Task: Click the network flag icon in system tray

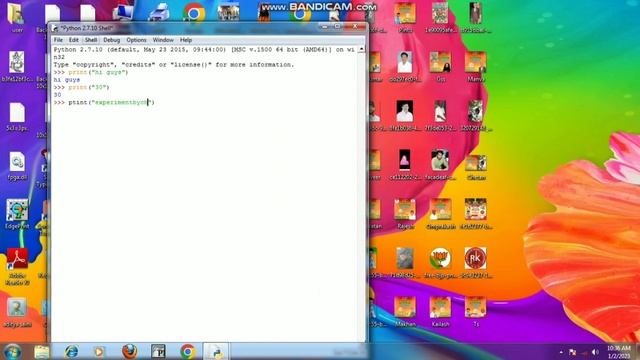Action: coord(573,352)
